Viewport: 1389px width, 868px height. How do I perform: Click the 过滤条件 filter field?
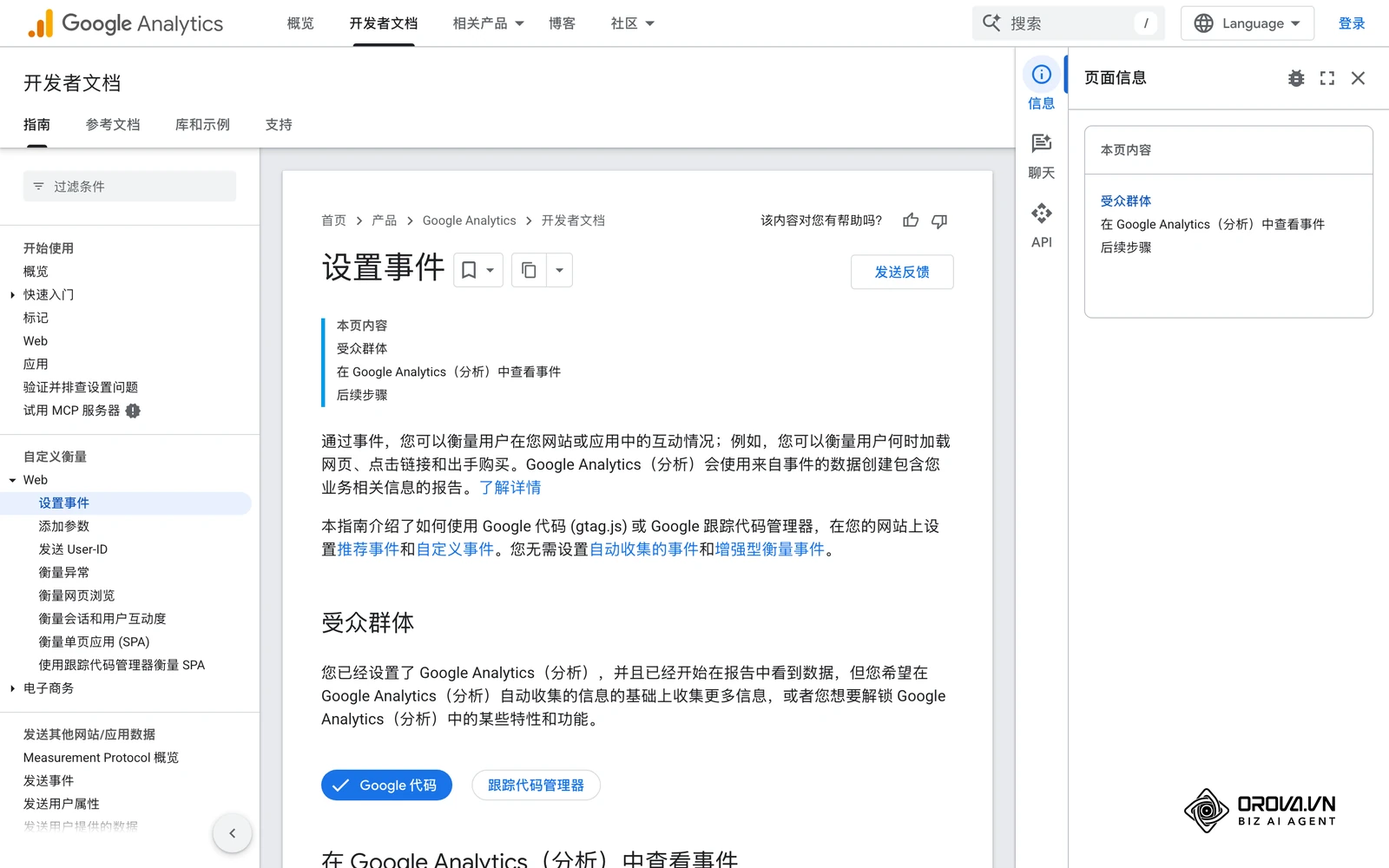click(x=129, y=187)
